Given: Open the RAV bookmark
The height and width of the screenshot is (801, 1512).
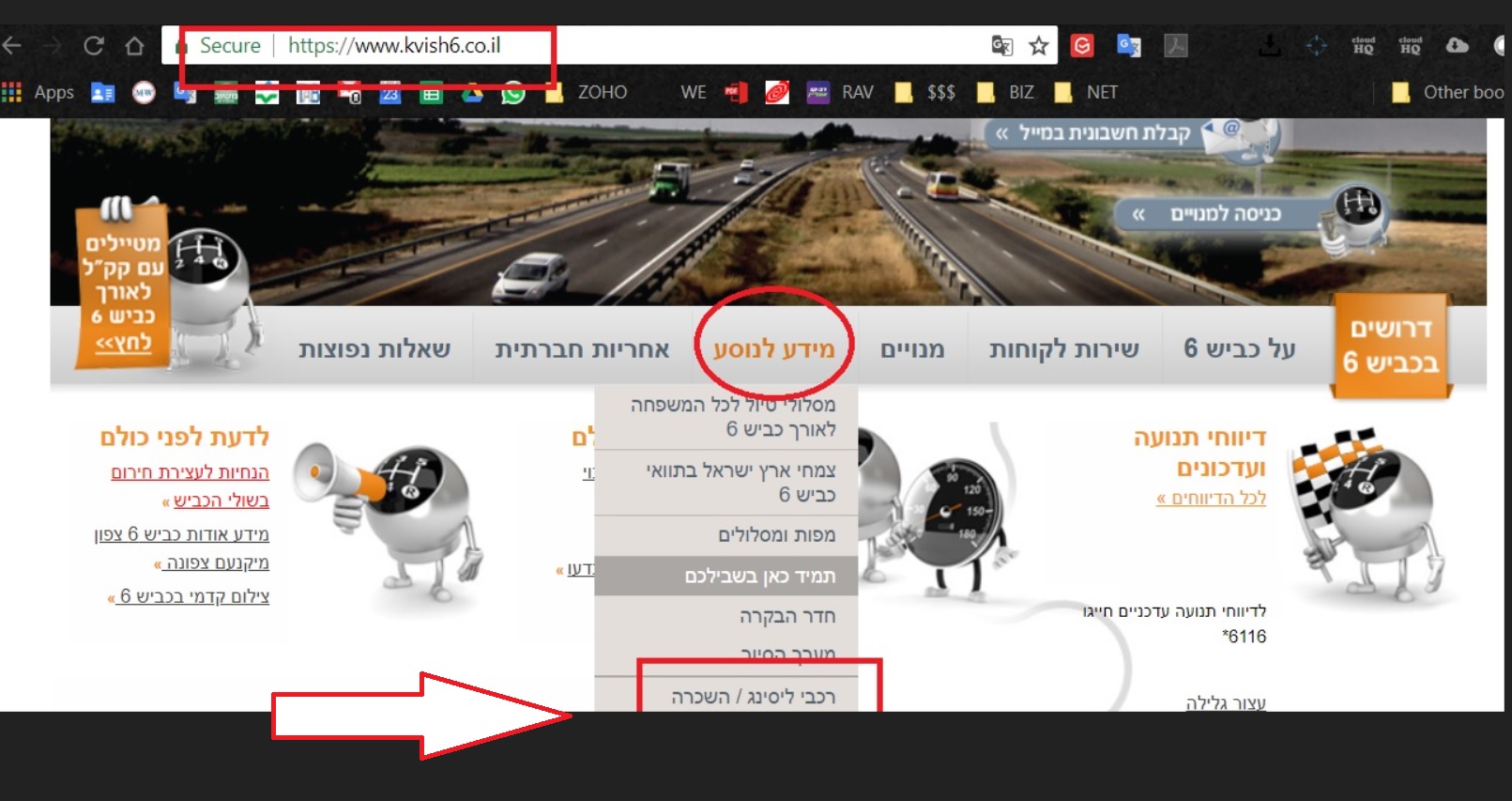Looking at the screenshot, I should 841,92.
